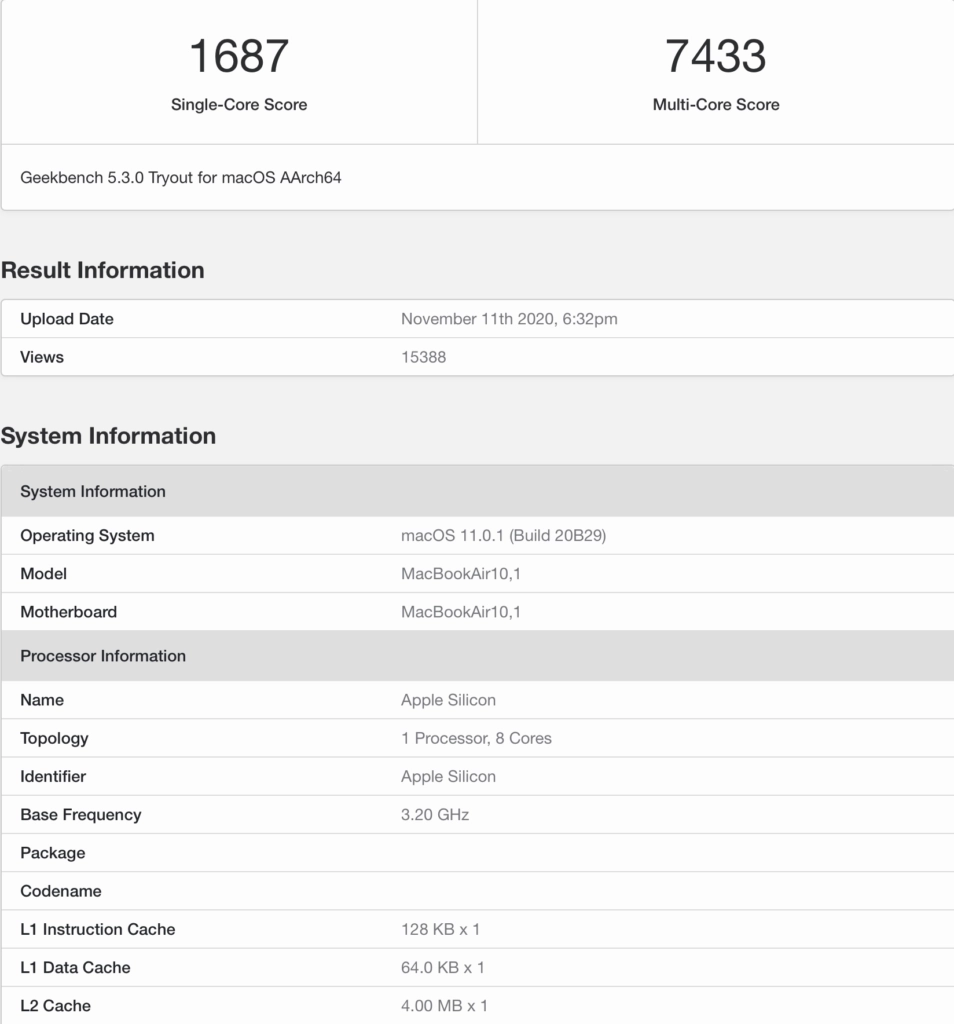Select the Multi-Core Score label
The width and height of the screenshot is (954, 1024).
tap(716, 104)
